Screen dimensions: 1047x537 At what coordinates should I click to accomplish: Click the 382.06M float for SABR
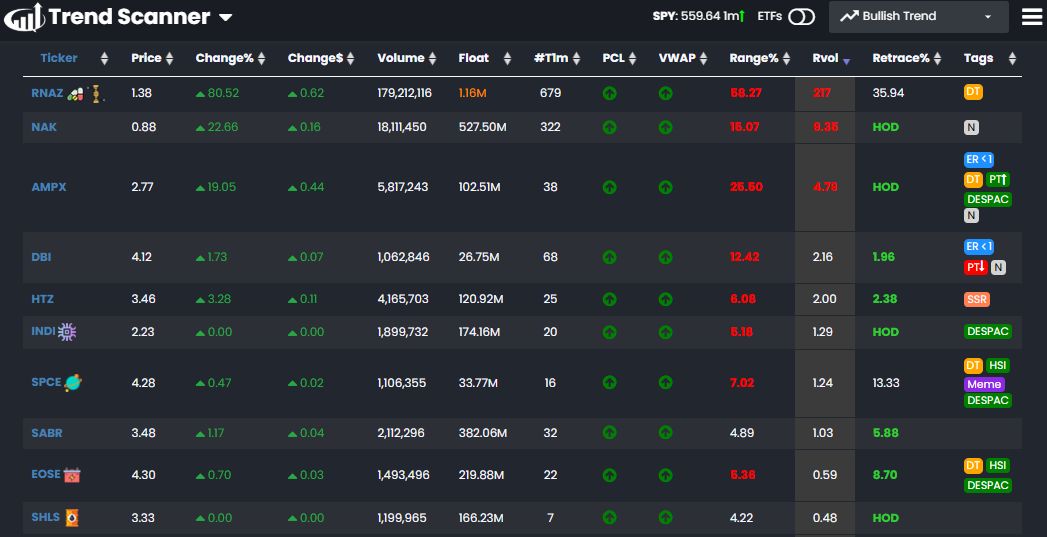(x=483, y=433)
